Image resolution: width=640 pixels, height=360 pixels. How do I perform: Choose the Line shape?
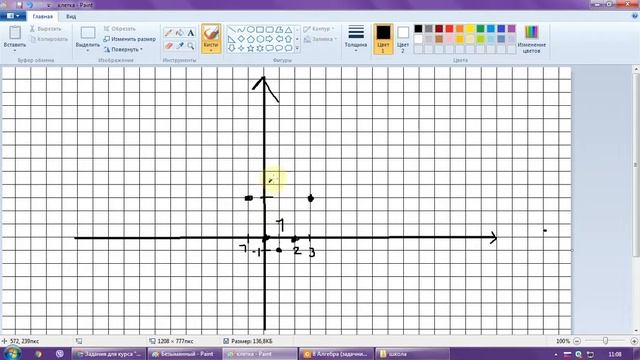(x=231, y=30)
